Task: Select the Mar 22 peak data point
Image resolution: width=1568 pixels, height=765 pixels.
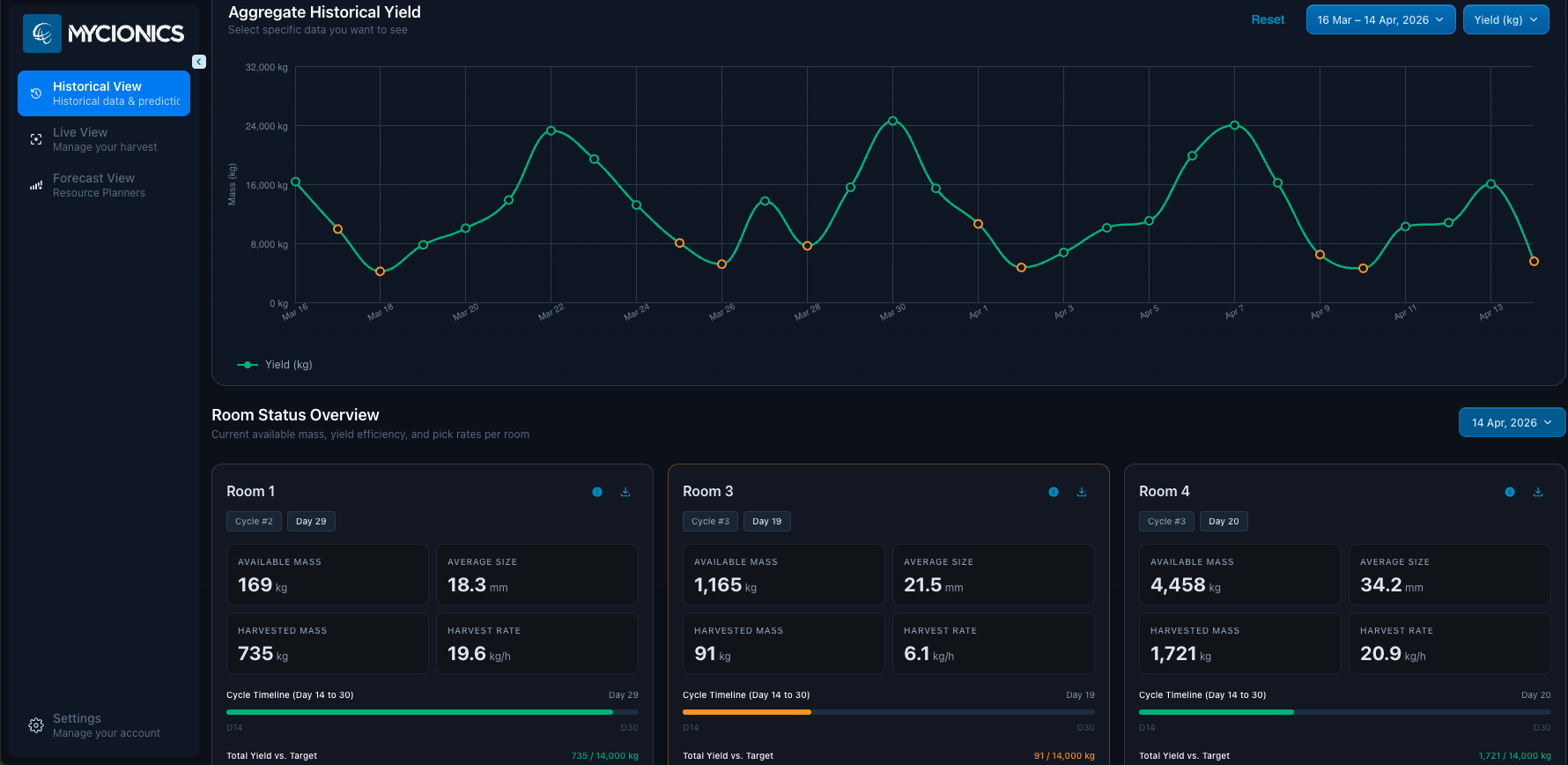Action: (x=551, y=130)
